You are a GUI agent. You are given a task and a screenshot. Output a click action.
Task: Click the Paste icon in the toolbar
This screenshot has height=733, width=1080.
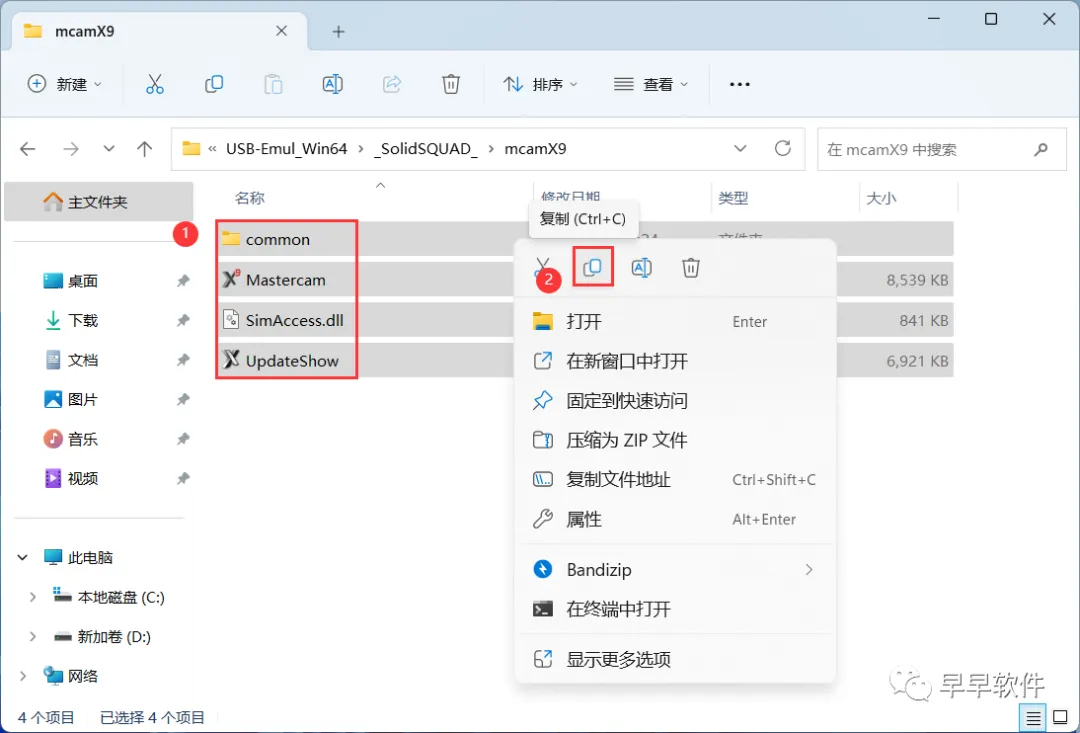click(x=273, y=84)
